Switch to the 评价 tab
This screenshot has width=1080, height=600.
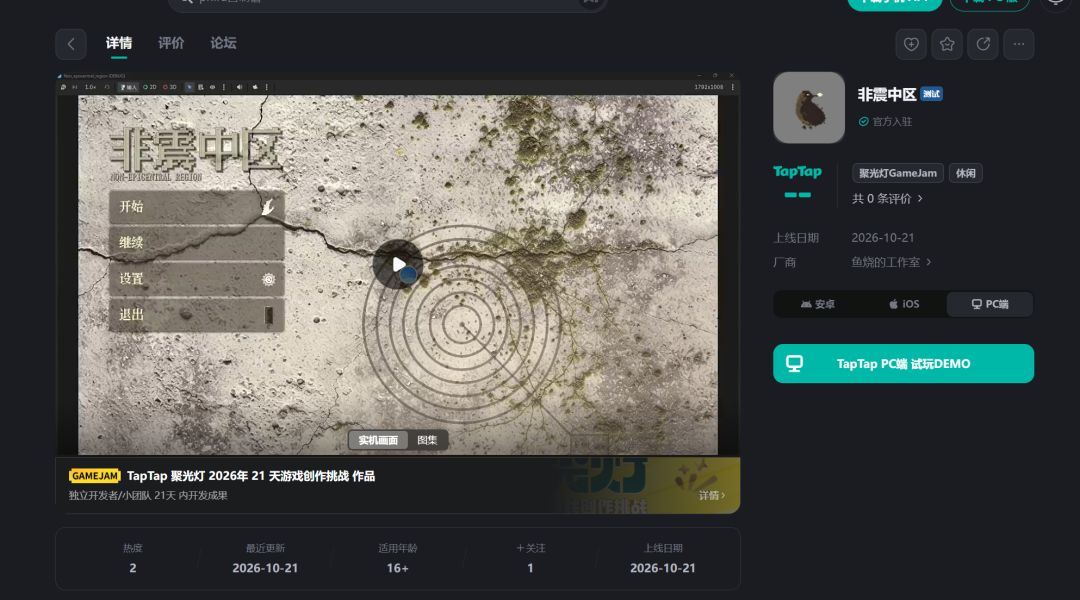point(171,43)
